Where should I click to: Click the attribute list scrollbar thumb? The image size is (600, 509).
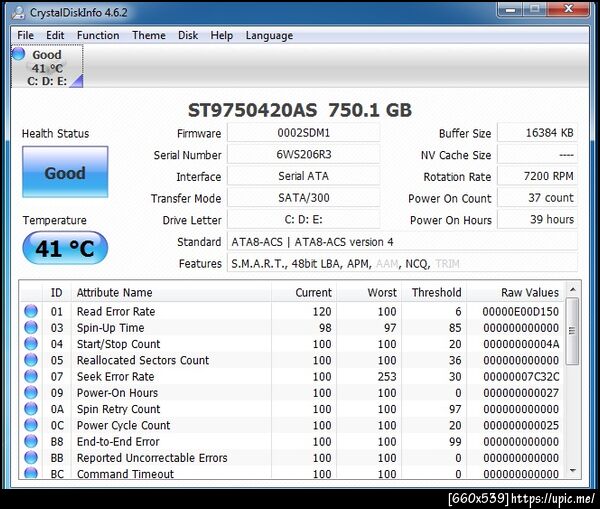572,331
